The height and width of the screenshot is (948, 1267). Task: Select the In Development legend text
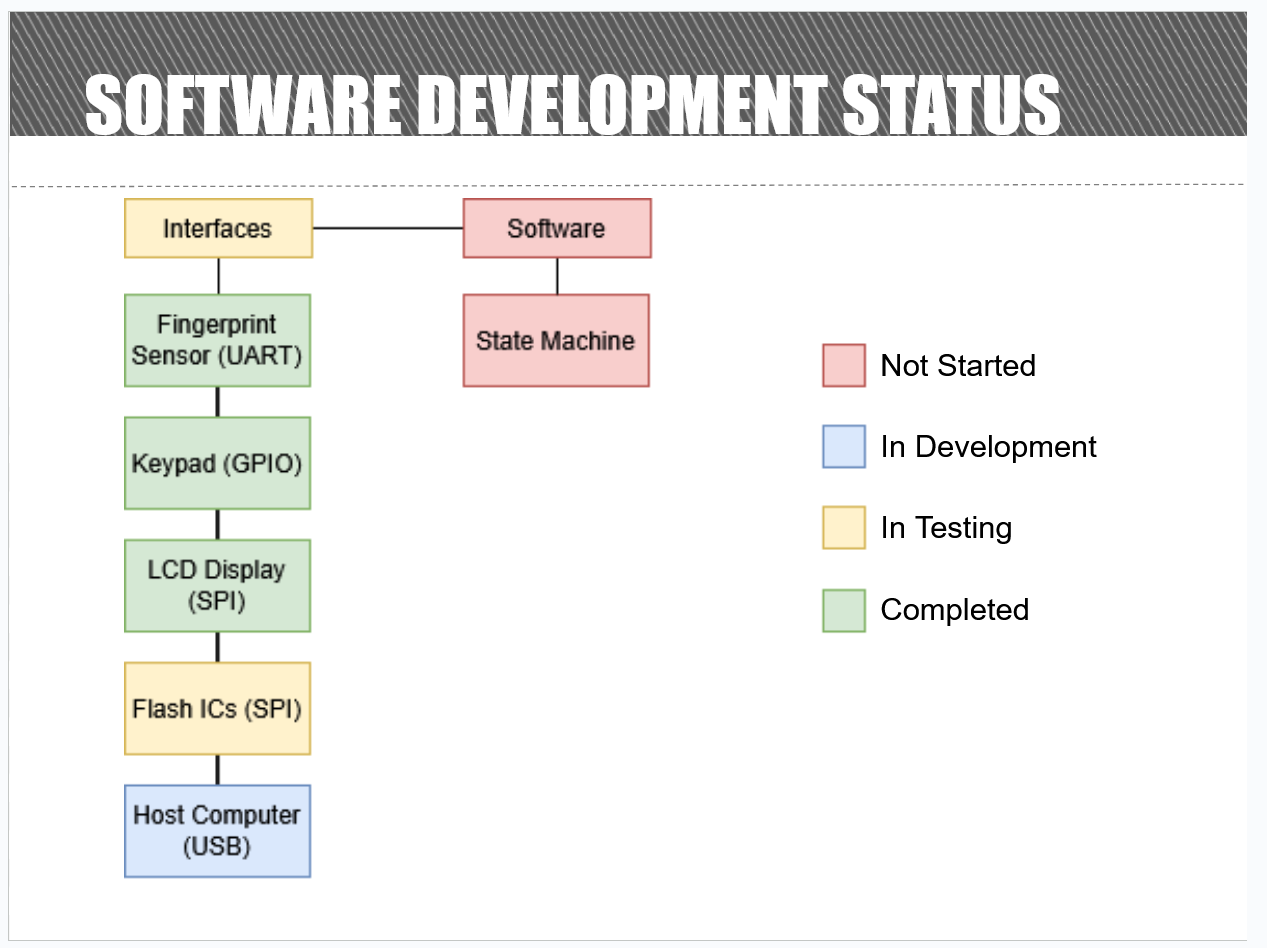(988, 447)
